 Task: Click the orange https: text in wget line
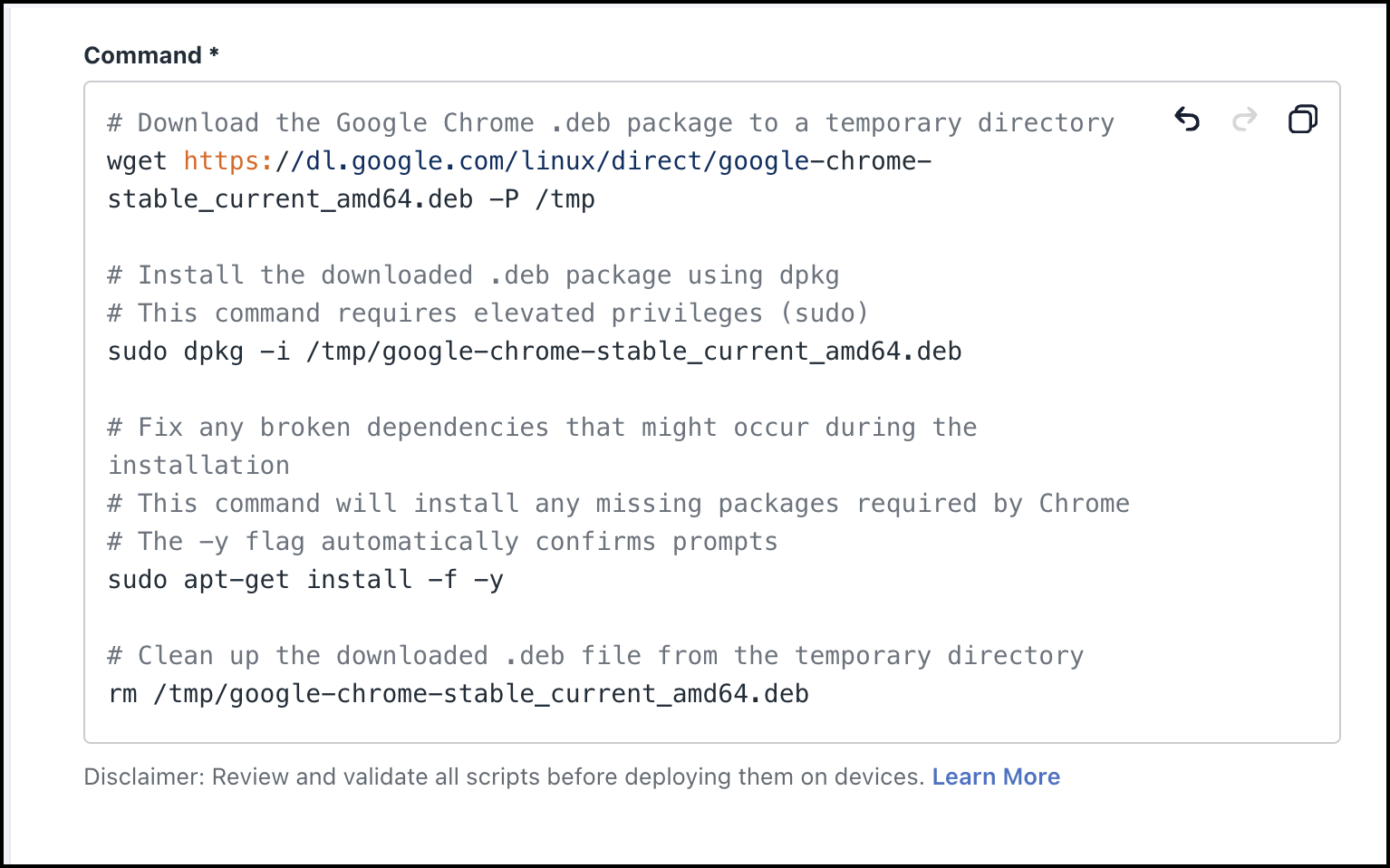[228, 161]
